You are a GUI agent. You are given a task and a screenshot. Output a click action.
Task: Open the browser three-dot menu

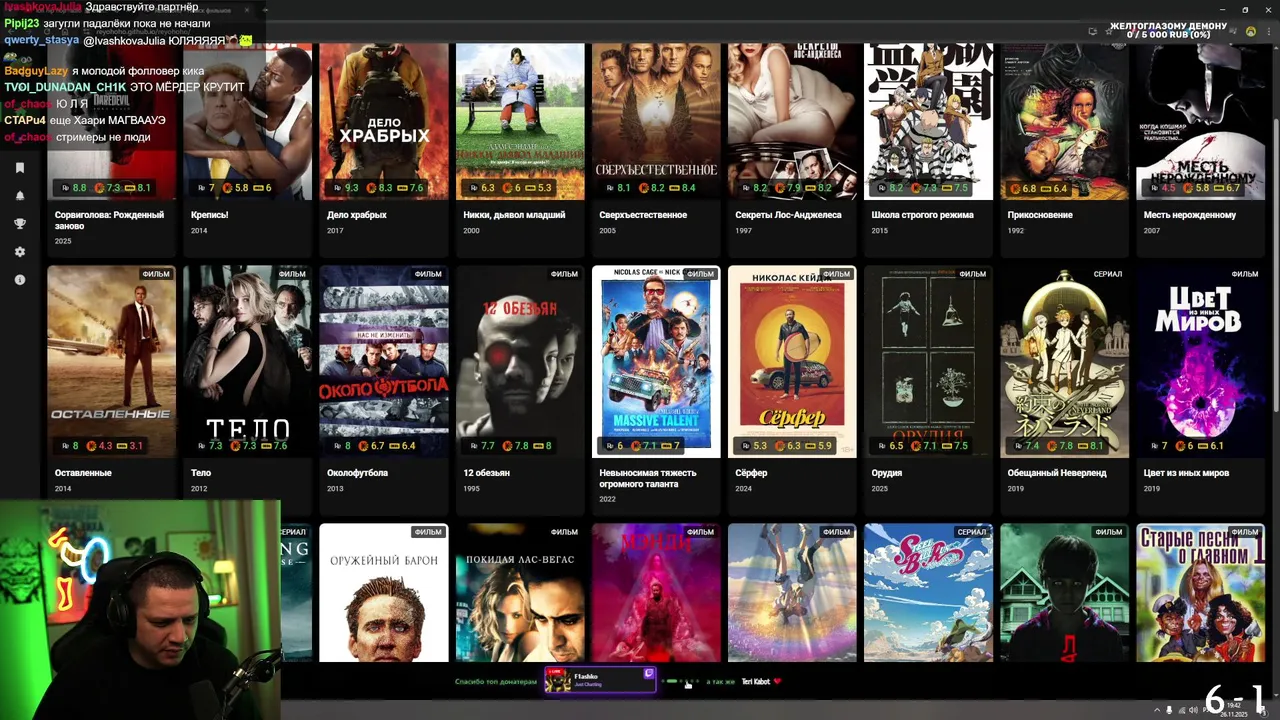click(x=1267, y=31)
